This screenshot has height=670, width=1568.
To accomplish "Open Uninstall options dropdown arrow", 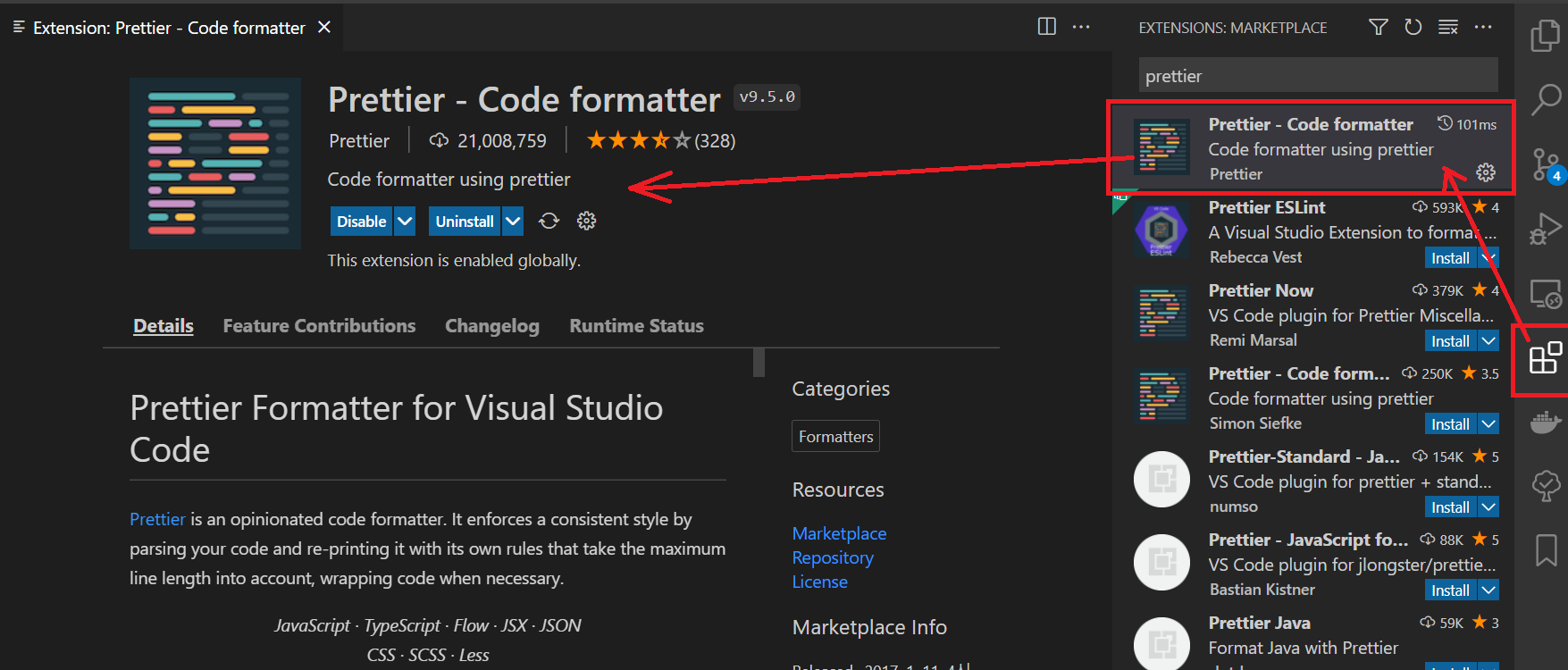I will pyautogui.click(x=512, y=221).
